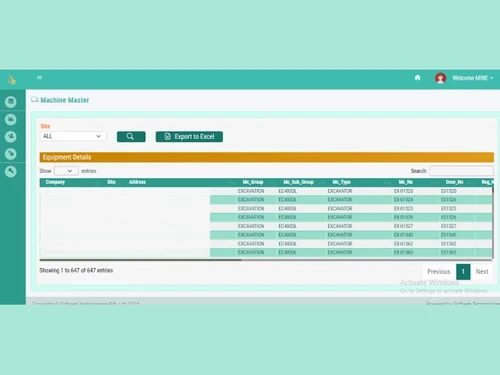Sort by Company column header

click(x=55, y=182)
